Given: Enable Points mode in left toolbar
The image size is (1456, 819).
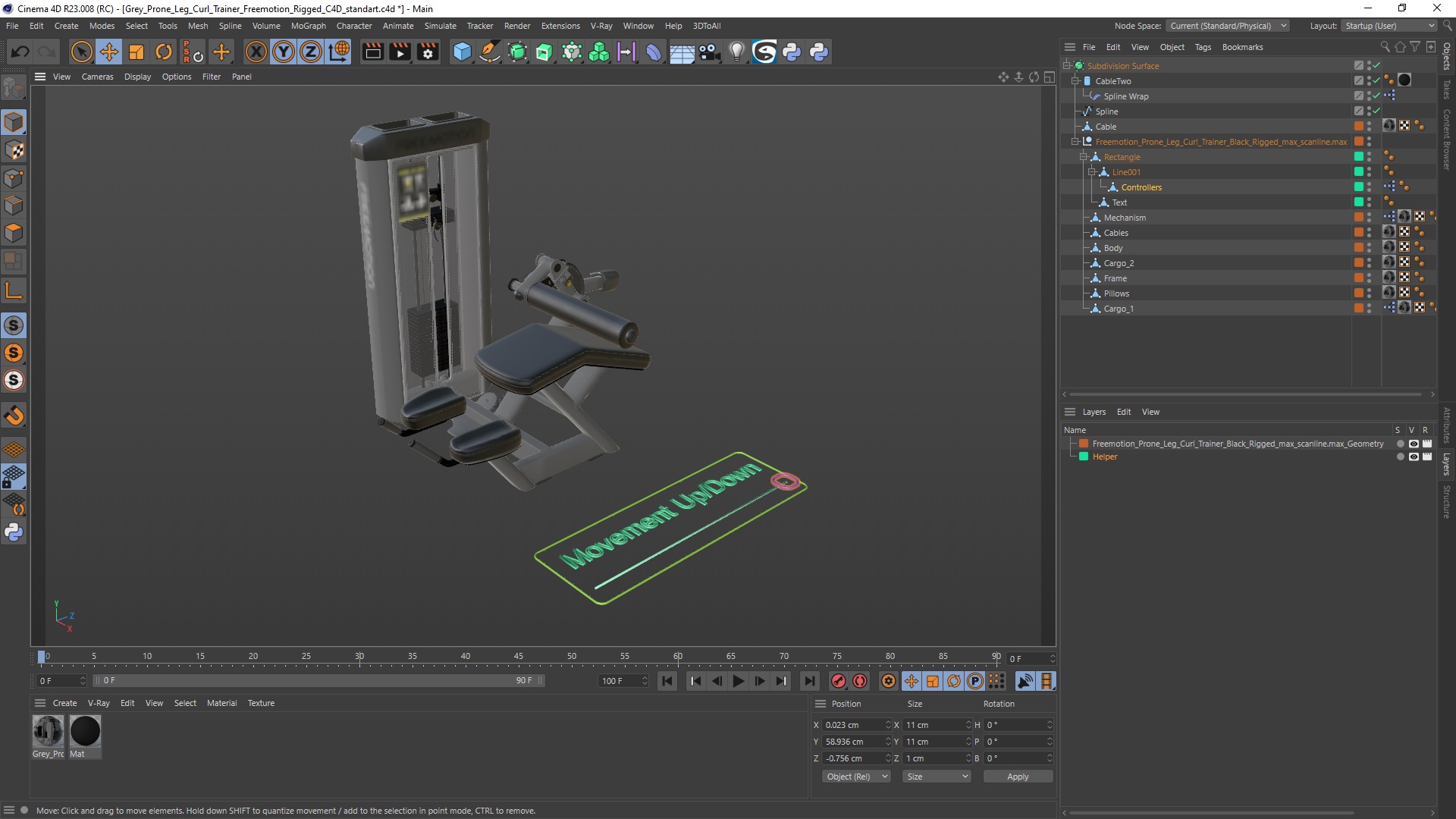Looking at the screenshot, I should [x=14, y=178].
